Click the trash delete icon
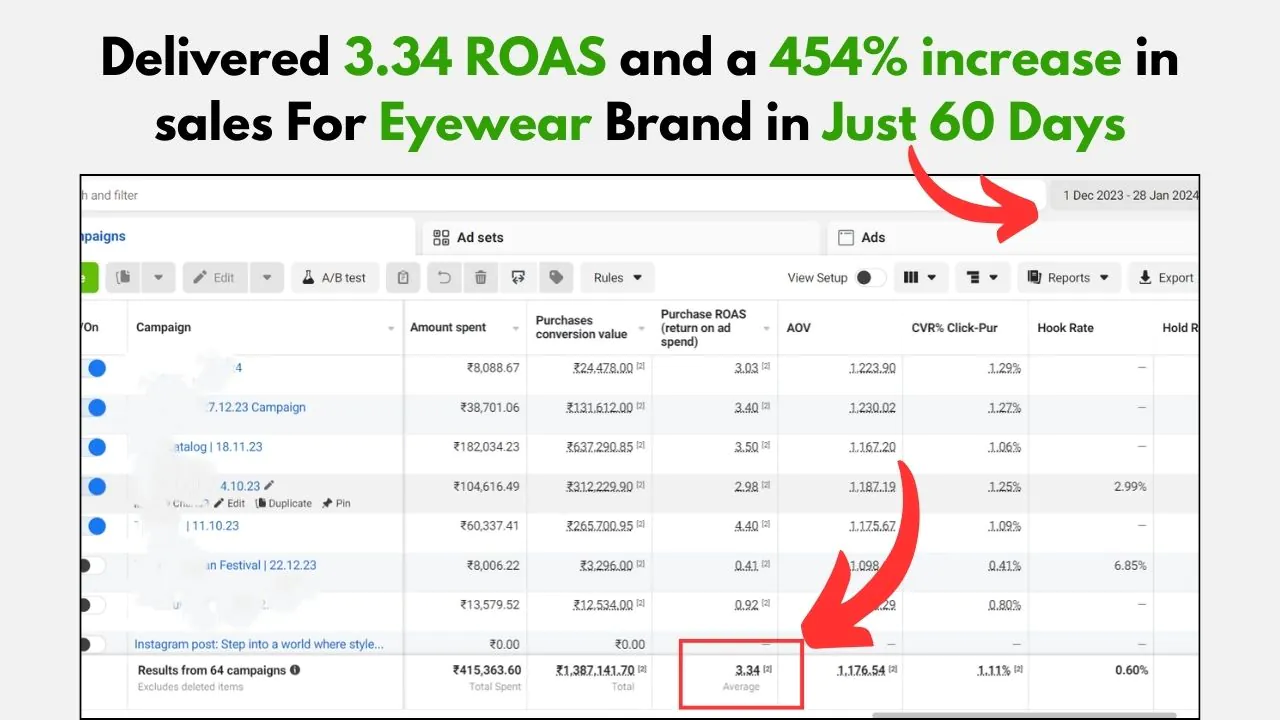Image resolution: width=1280 pixels, height=720 pixels. [x=481, y=278]
